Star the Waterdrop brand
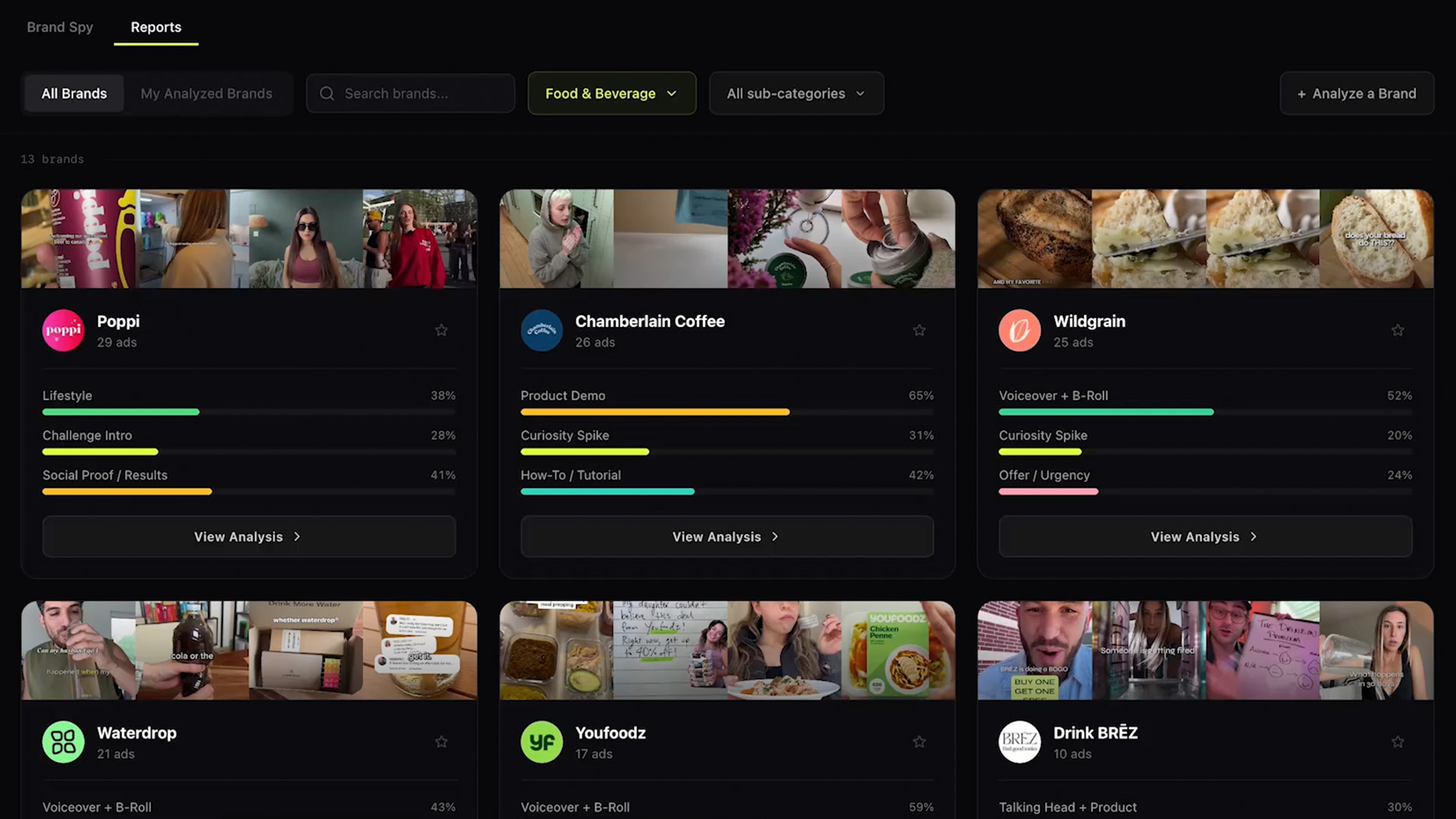The height and width of the screenshot is (819, 1456). click(x=441, y=742)
